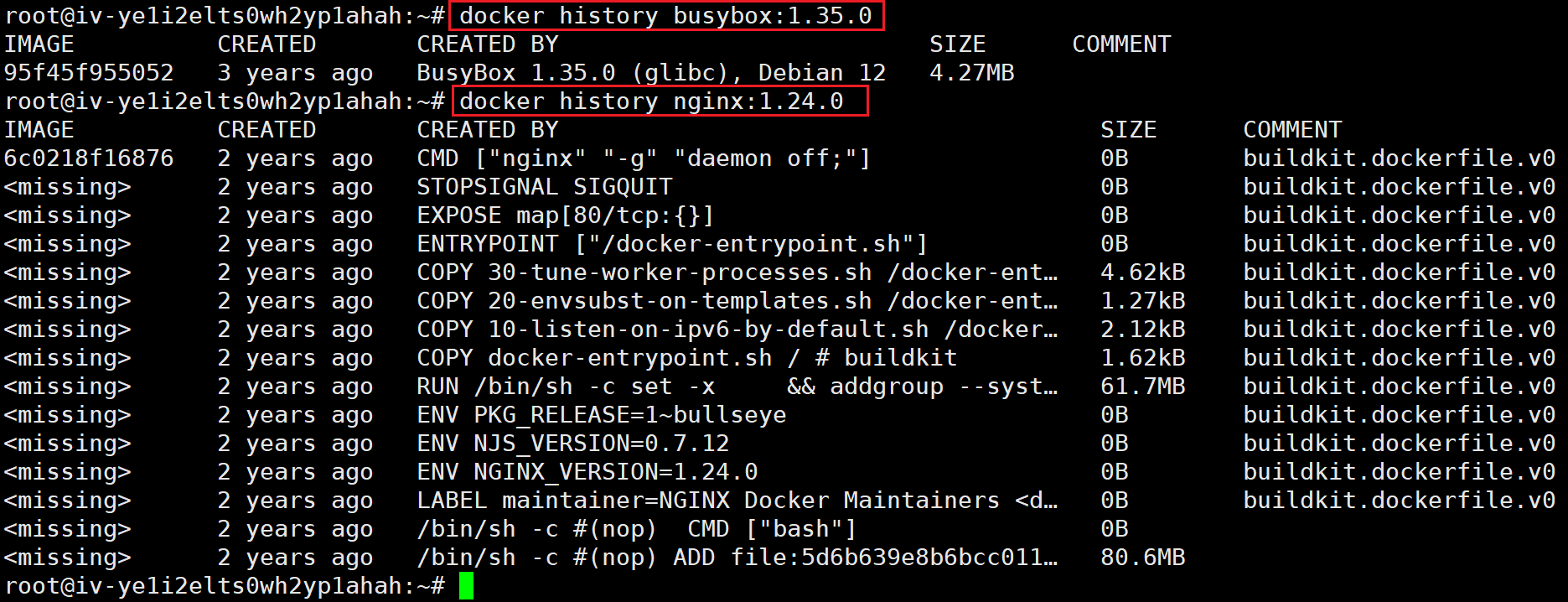Viewport: 1568px width, 602px height.
Task: Click the LABEL maintainer=NGINX Docker Maintainers line
Action: [737, 501]
